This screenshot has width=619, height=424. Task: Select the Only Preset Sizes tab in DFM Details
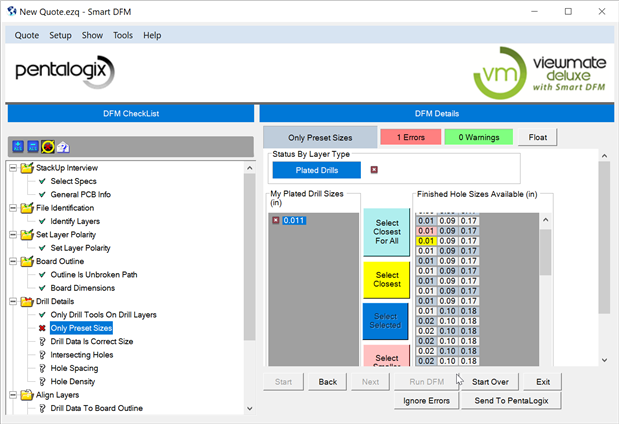click(320, 137)
